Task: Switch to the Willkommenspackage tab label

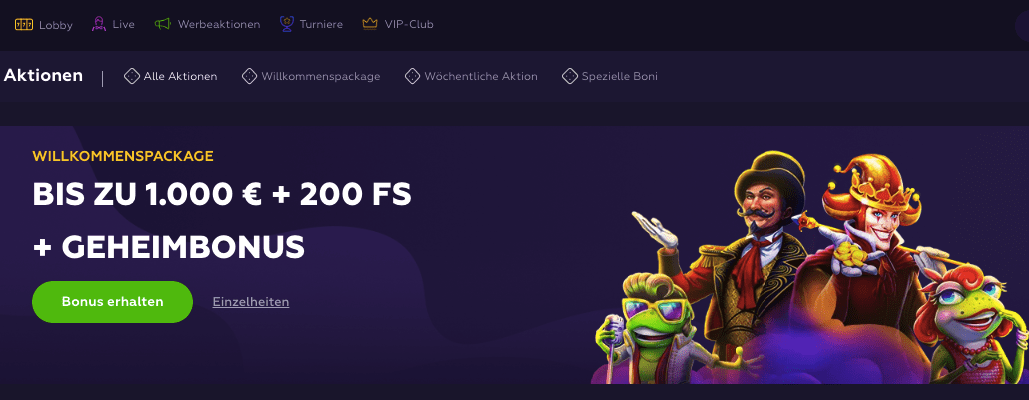Action: point(320,76)
